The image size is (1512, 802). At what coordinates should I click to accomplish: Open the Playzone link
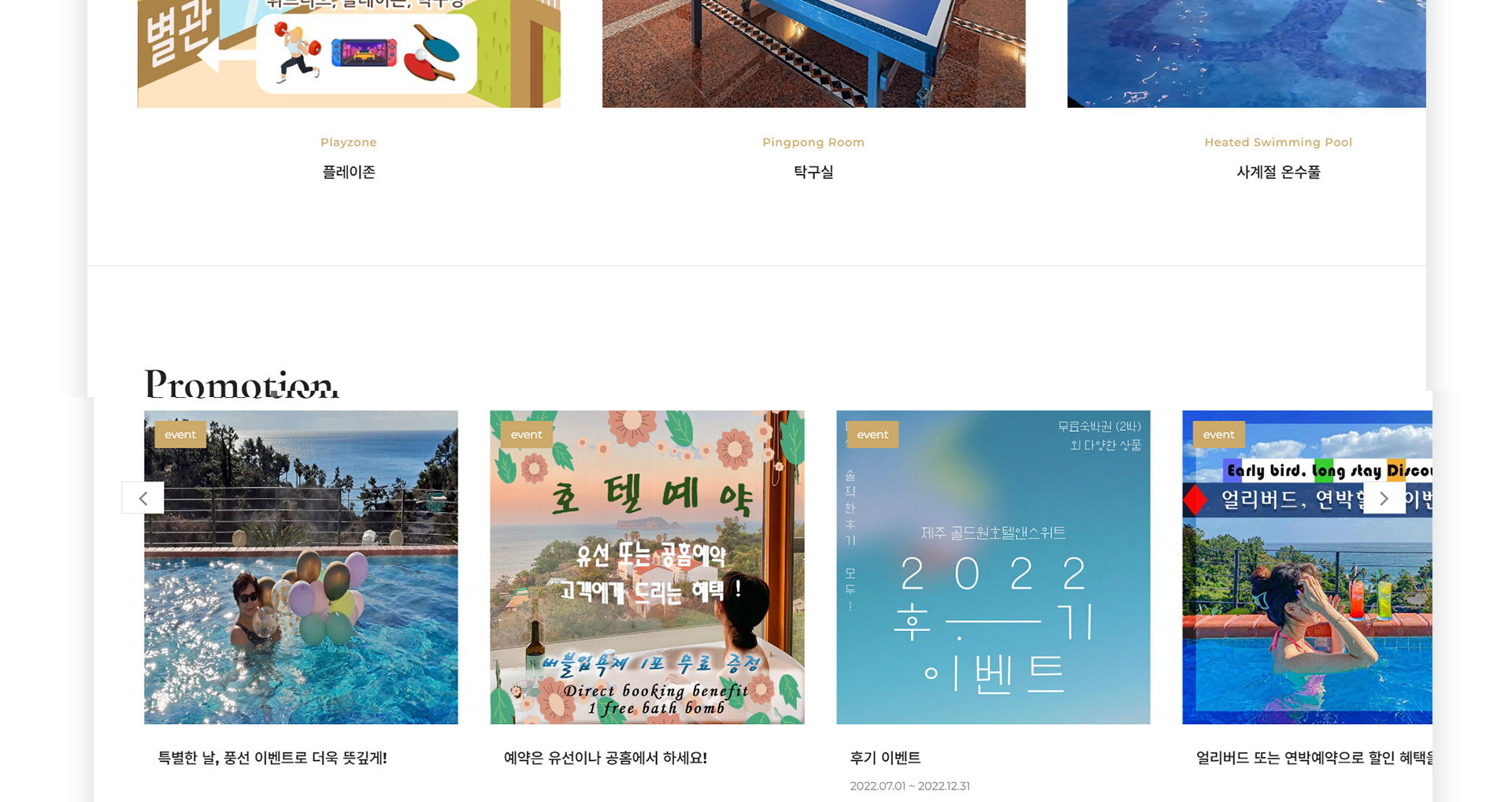(349, 143)
